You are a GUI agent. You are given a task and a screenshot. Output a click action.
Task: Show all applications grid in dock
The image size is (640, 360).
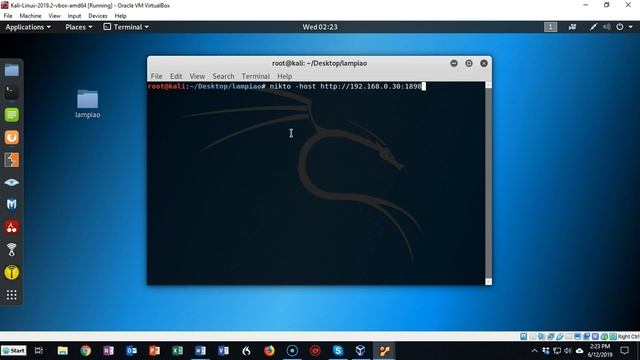(11, 295)
